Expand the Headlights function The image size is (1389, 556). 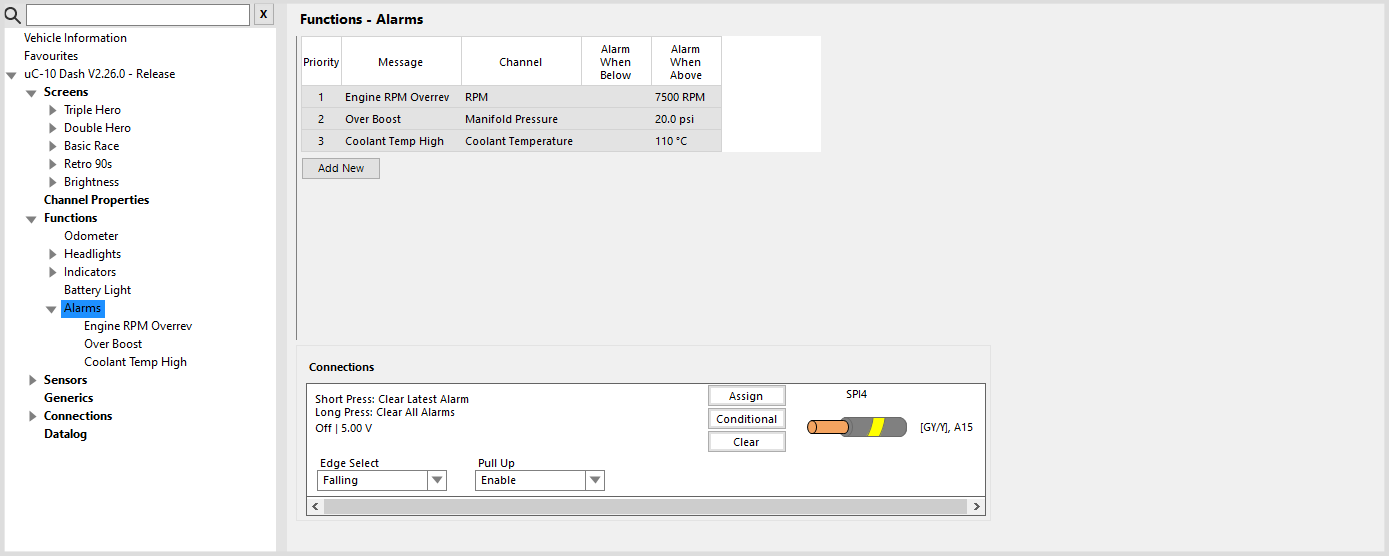[x=53, y=254]
